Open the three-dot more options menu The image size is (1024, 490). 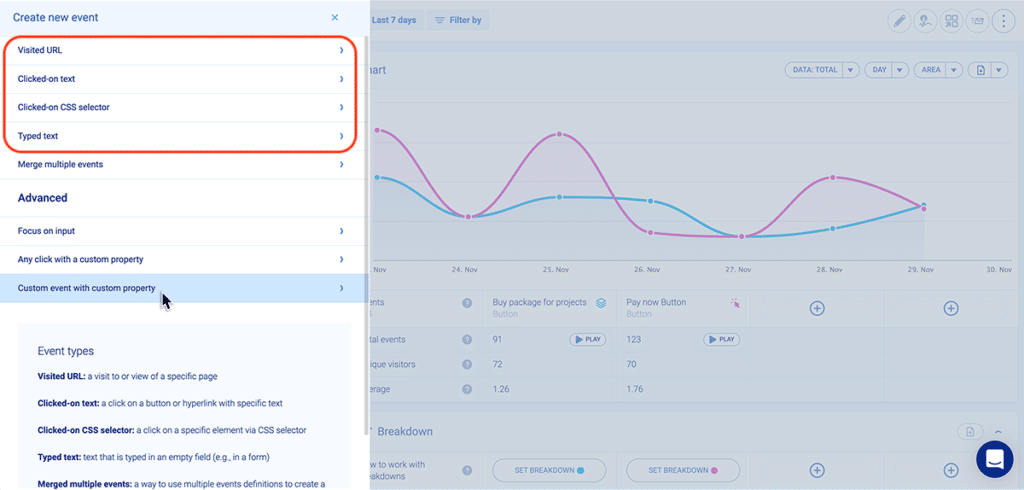[x=1001, y=21]
